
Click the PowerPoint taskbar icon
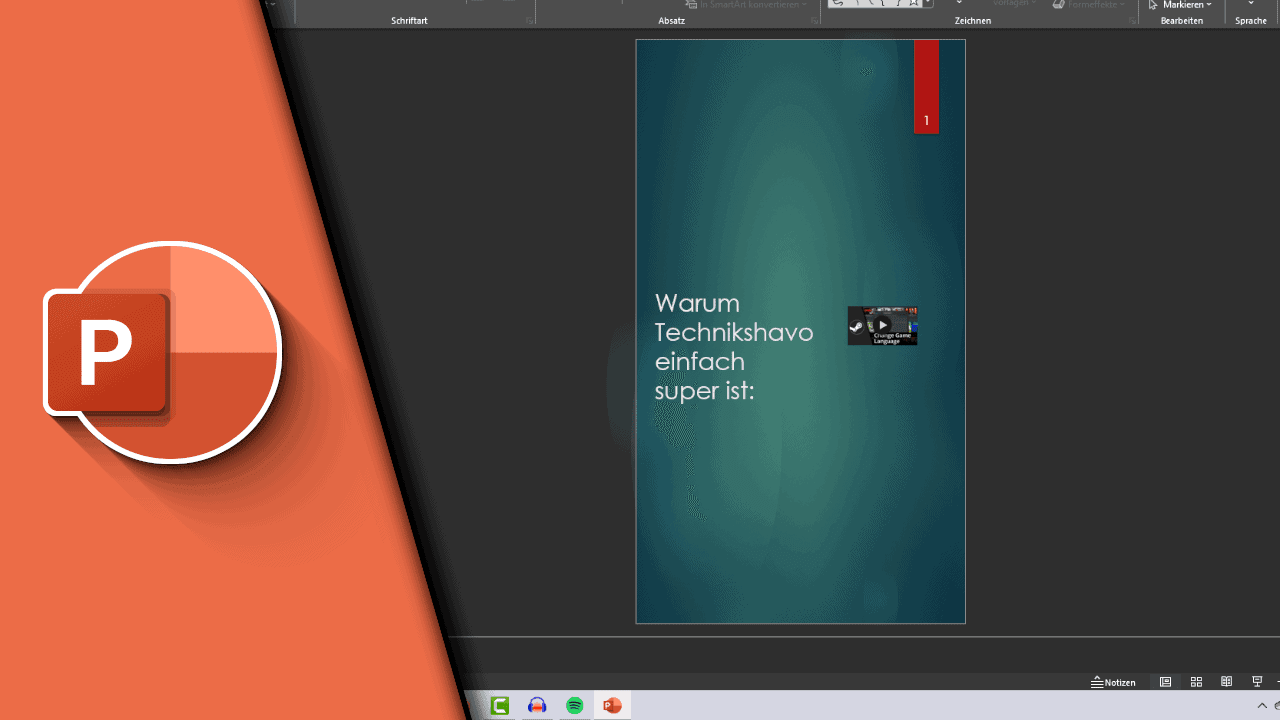click(612, 706)
